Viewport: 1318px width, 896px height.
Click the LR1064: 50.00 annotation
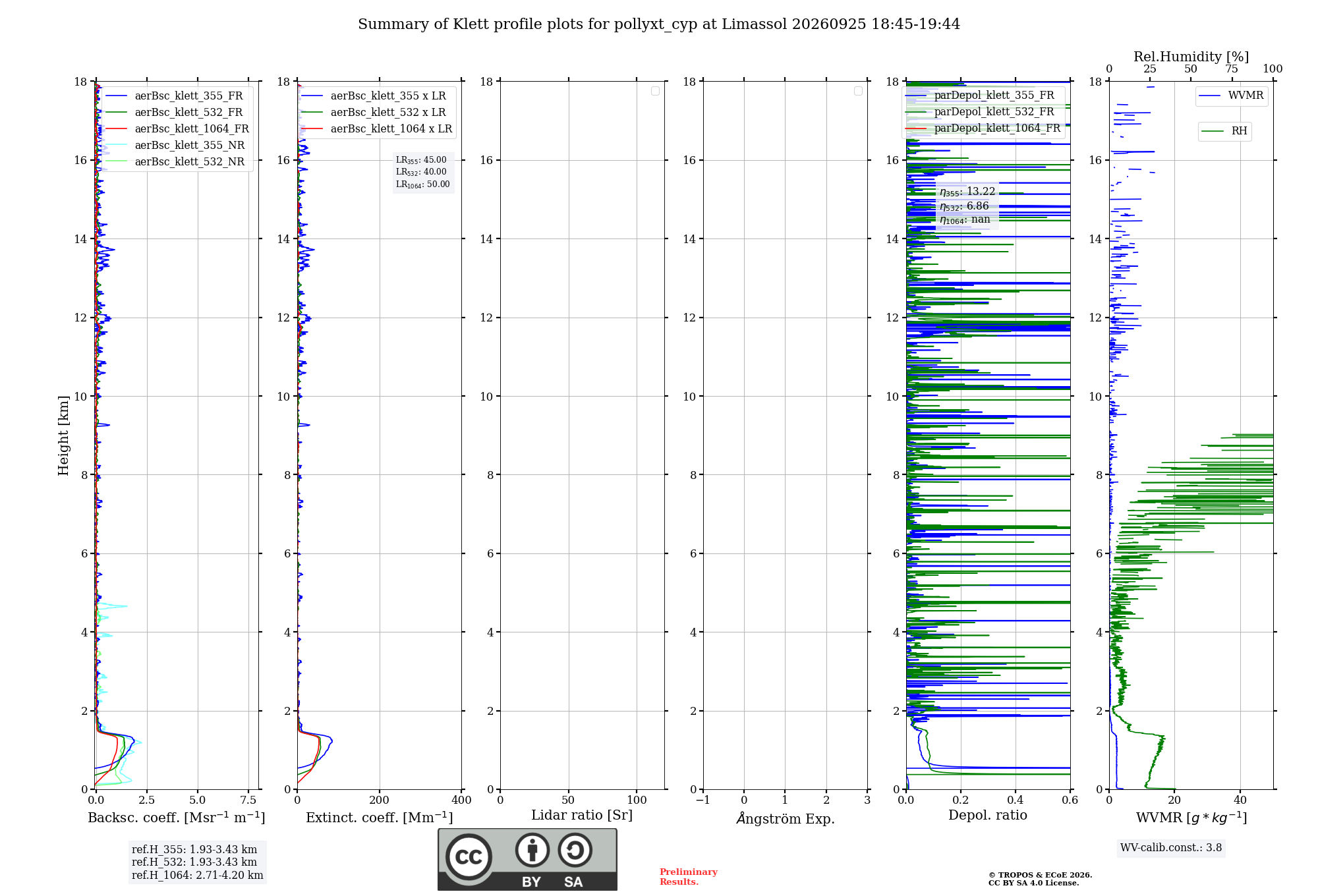click(x=423, y=184)
